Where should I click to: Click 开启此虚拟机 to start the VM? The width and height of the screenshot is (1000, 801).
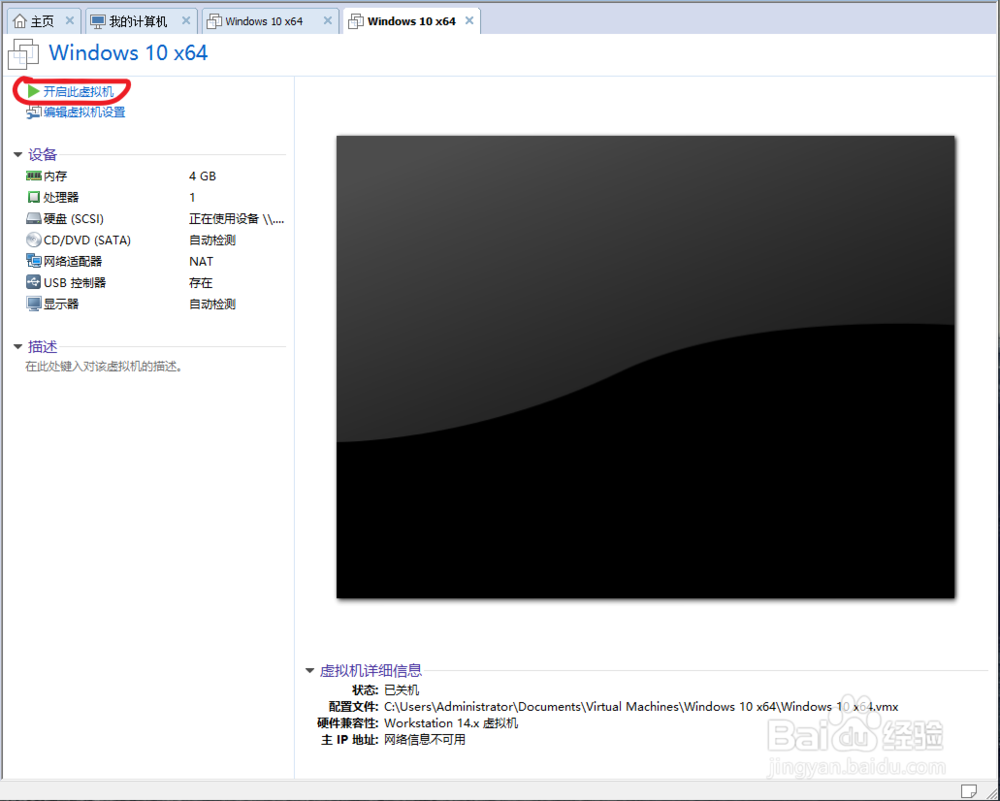(78, 92)
